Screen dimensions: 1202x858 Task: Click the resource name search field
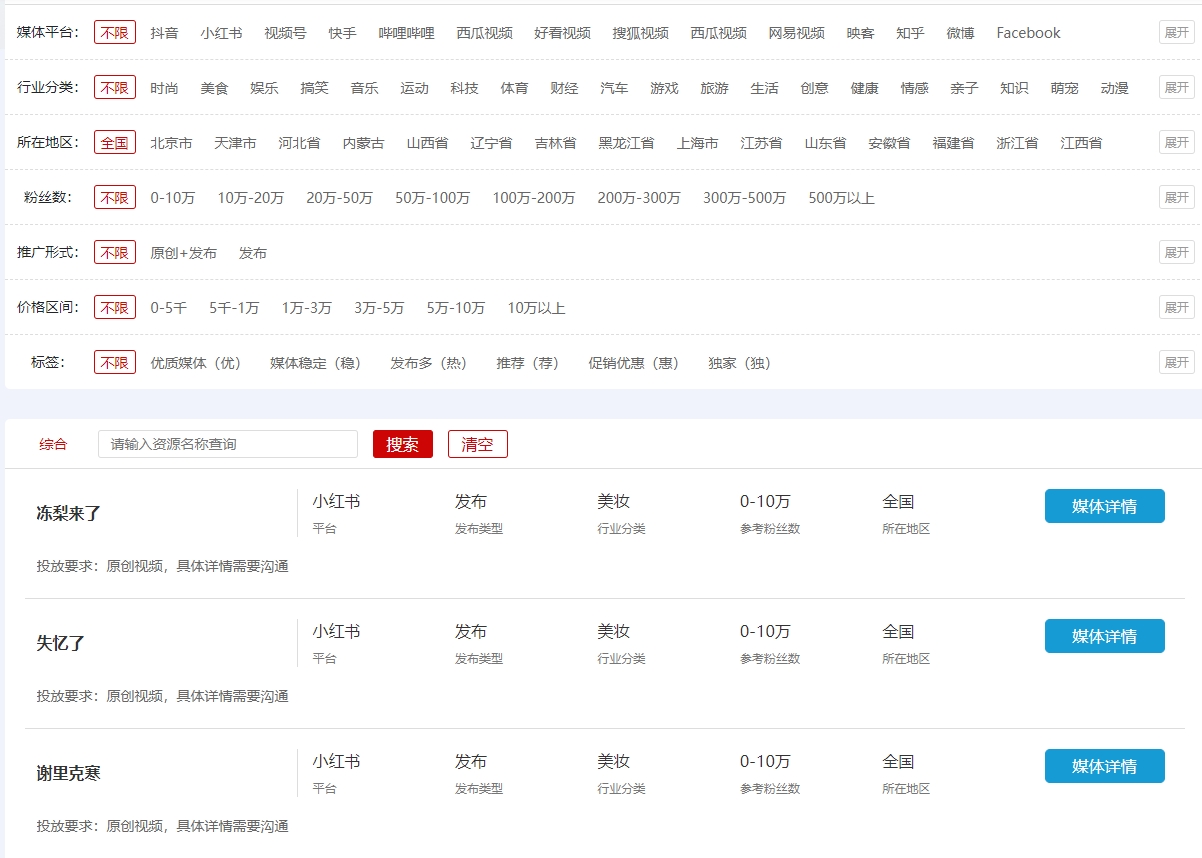227,444
